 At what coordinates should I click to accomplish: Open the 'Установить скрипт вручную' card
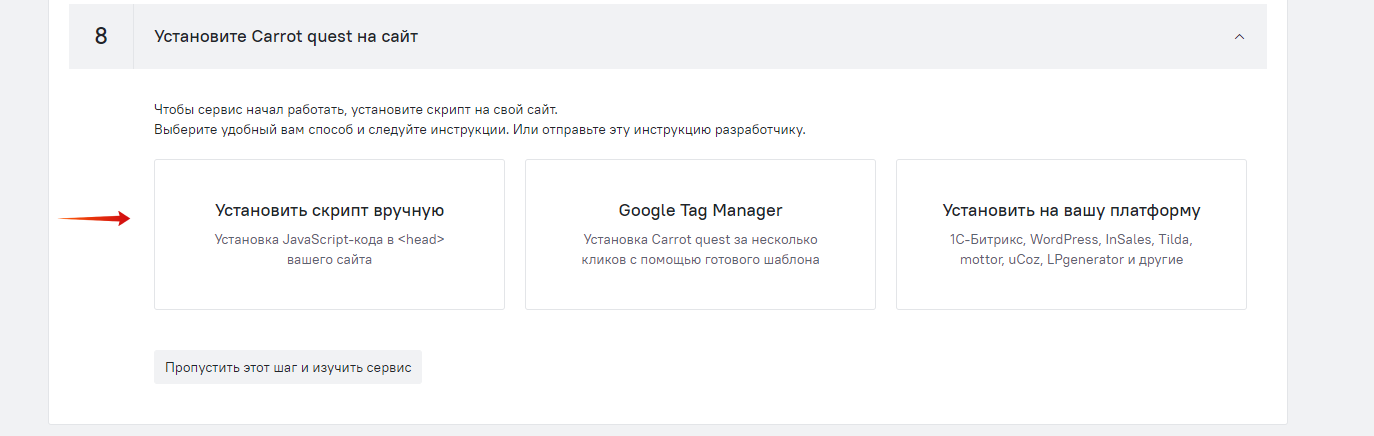click(329, 234)
